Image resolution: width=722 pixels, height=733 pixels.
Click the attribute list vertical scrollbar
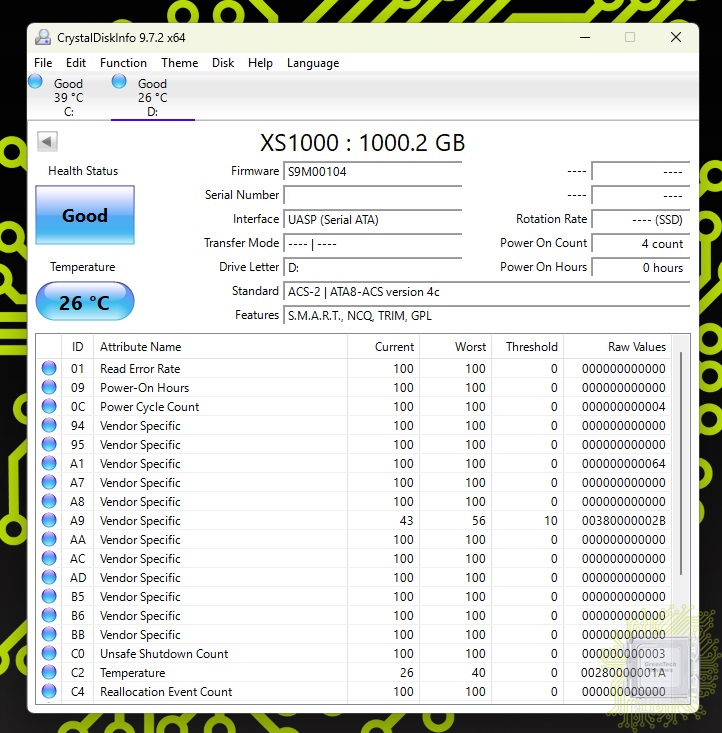[682, 470]
